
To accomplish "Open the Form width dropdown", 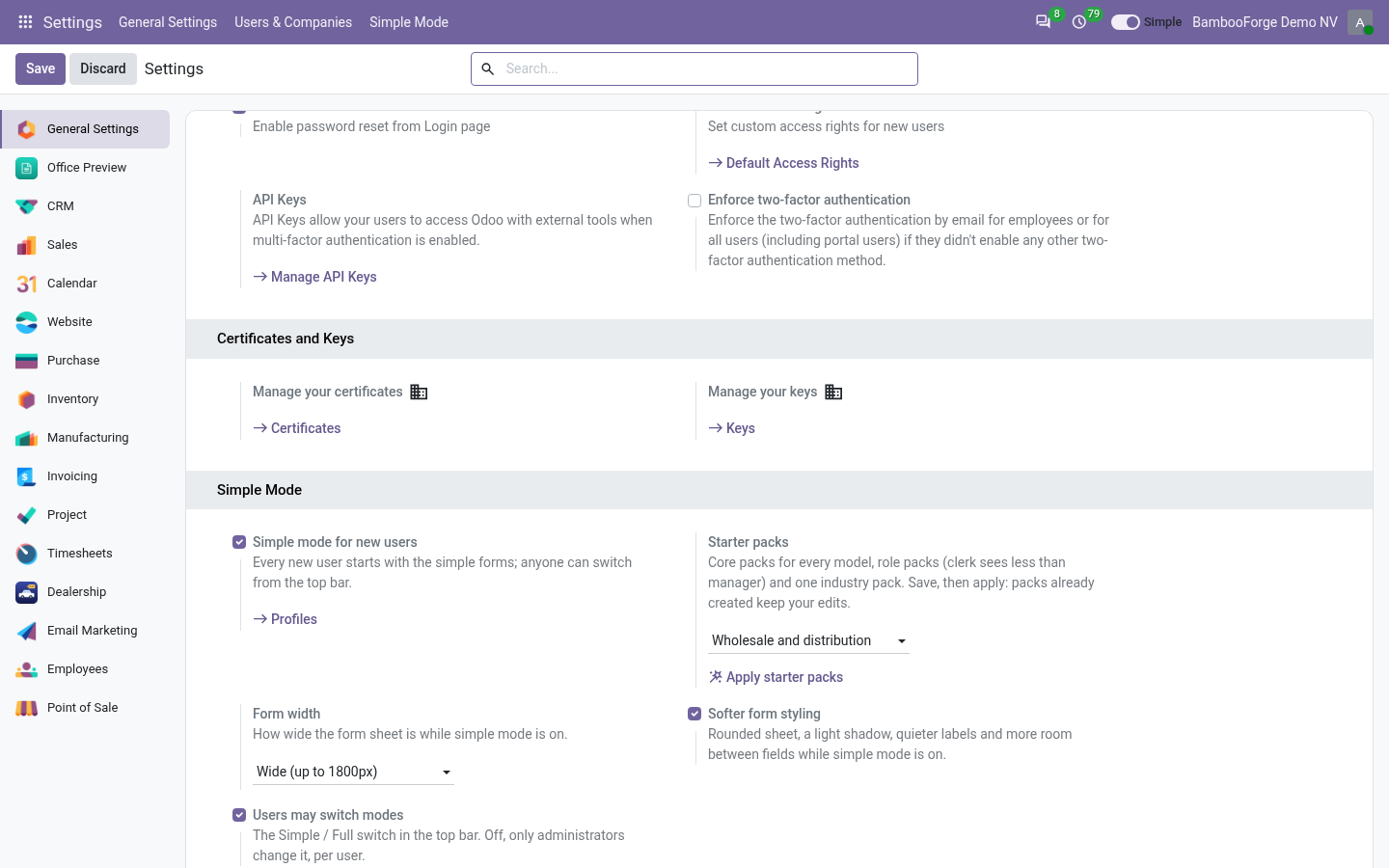I will [353, 772].
